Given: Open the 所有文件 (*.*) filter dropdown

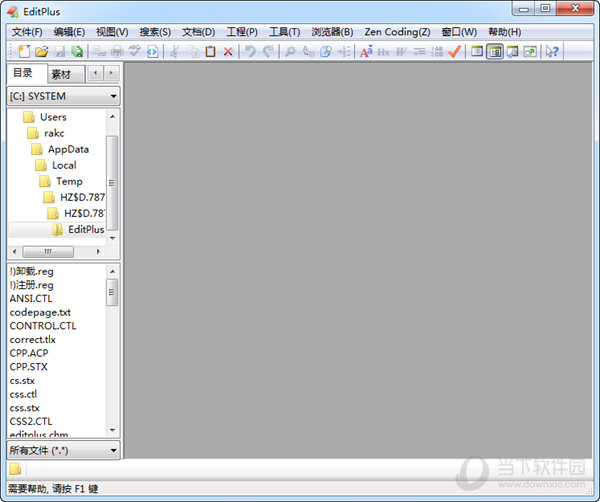Looking at the screenshot, I should (x=64, y=450).
